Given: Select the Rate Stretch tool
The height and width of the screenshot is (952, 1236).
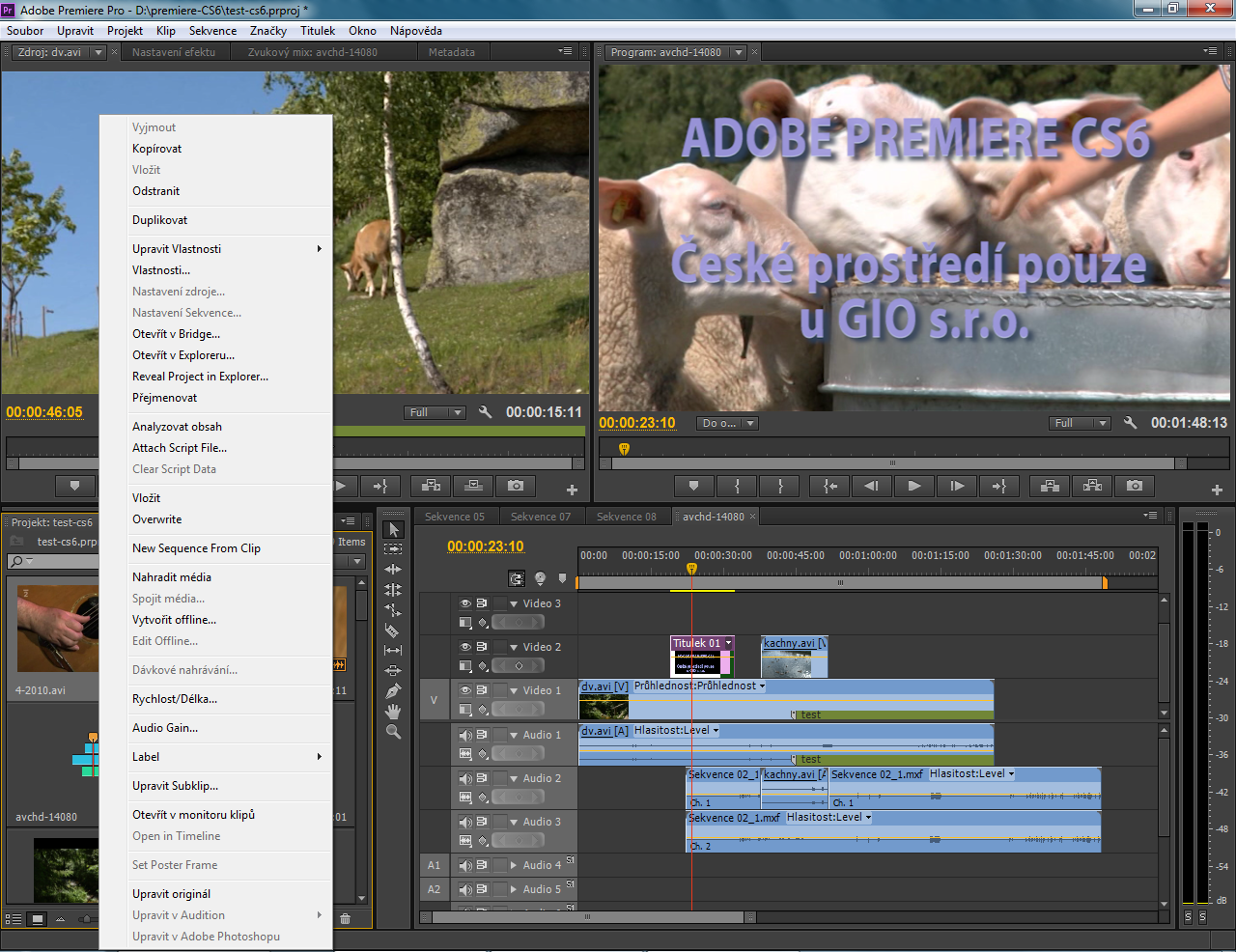Looking at the screenshot, I should pos(393,609).
